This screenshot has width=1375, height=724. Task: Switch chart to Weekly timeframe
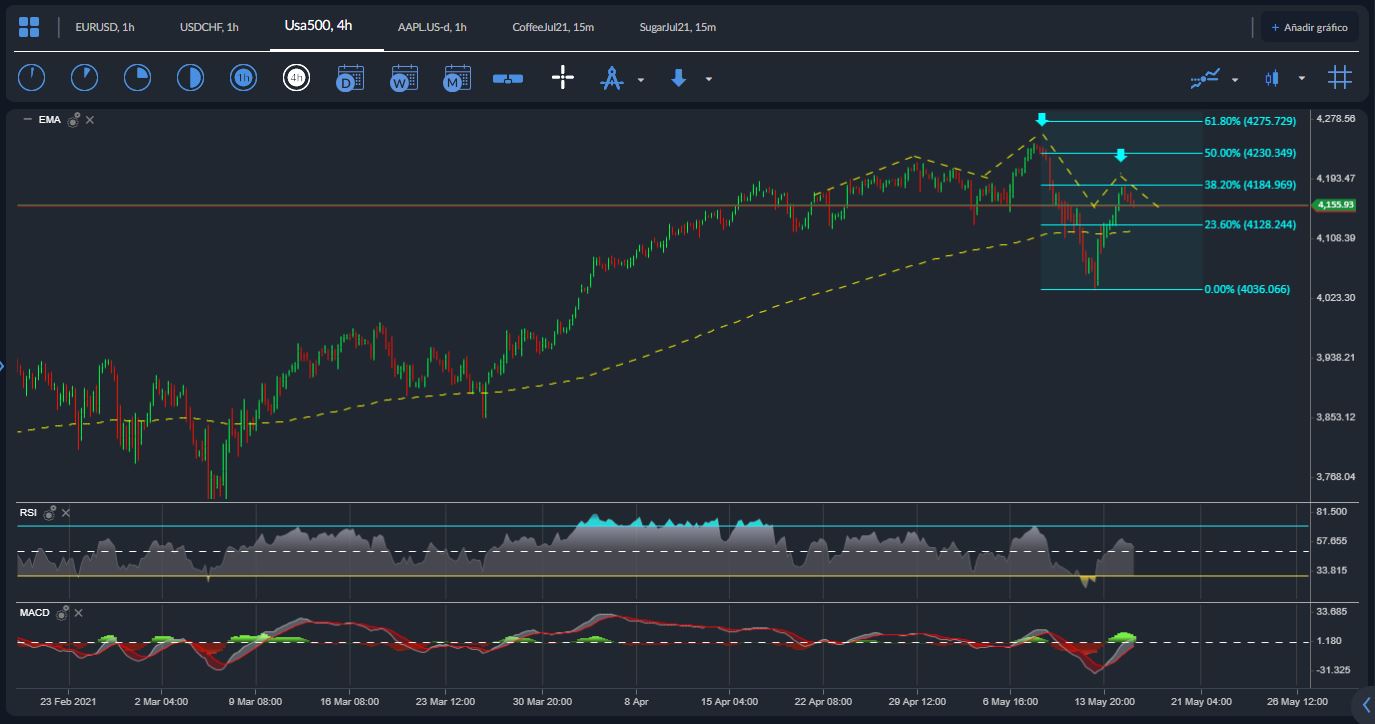[404, 78]
